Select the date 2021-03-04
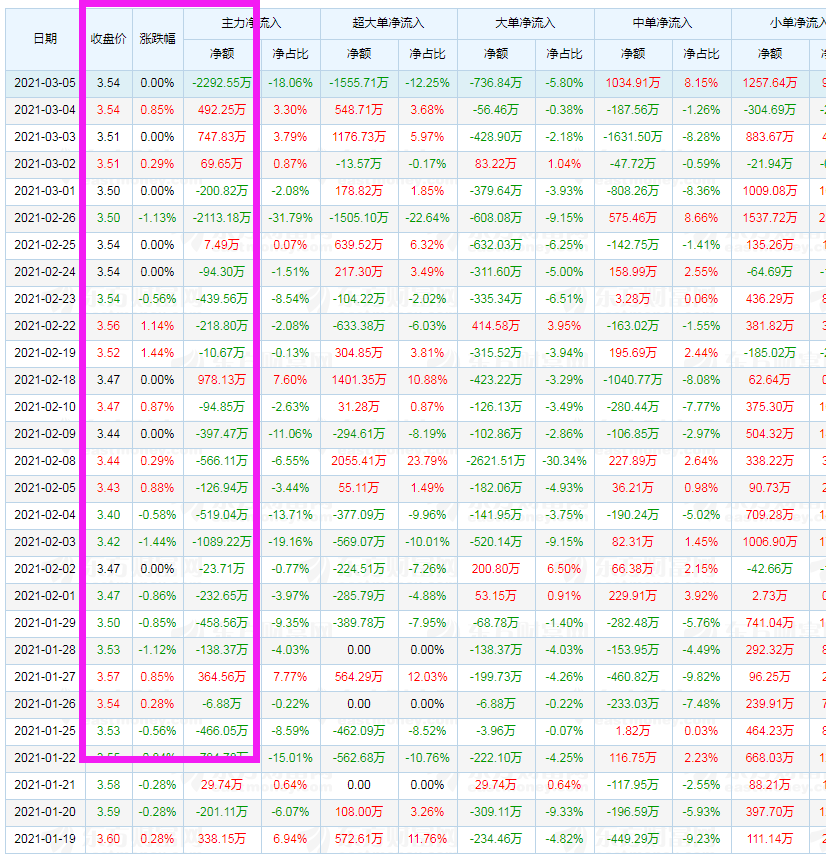826x854 pixels. coord(45,110)
